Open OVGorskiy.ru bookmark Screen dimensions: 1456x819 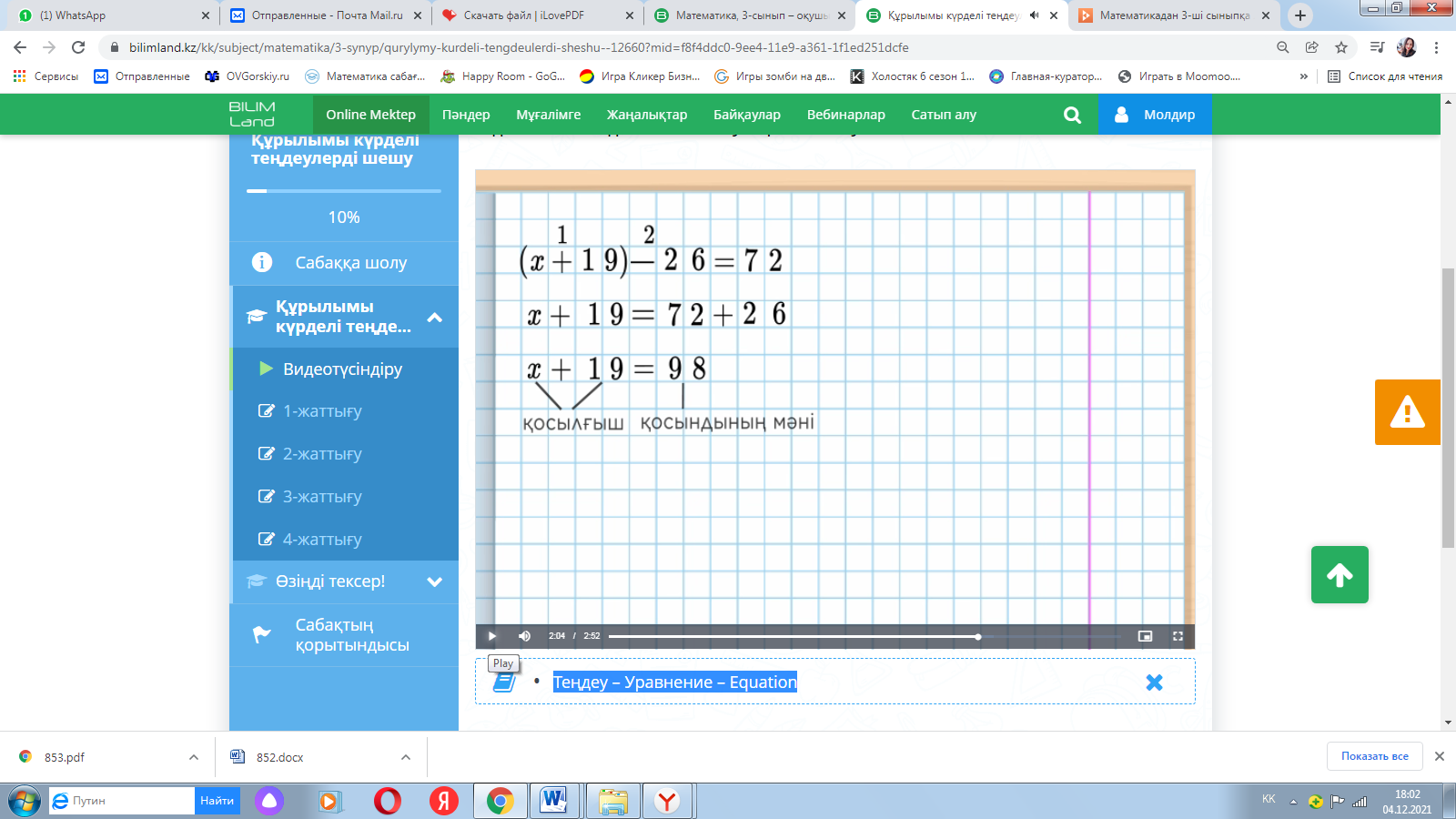[x=247, y=76]
